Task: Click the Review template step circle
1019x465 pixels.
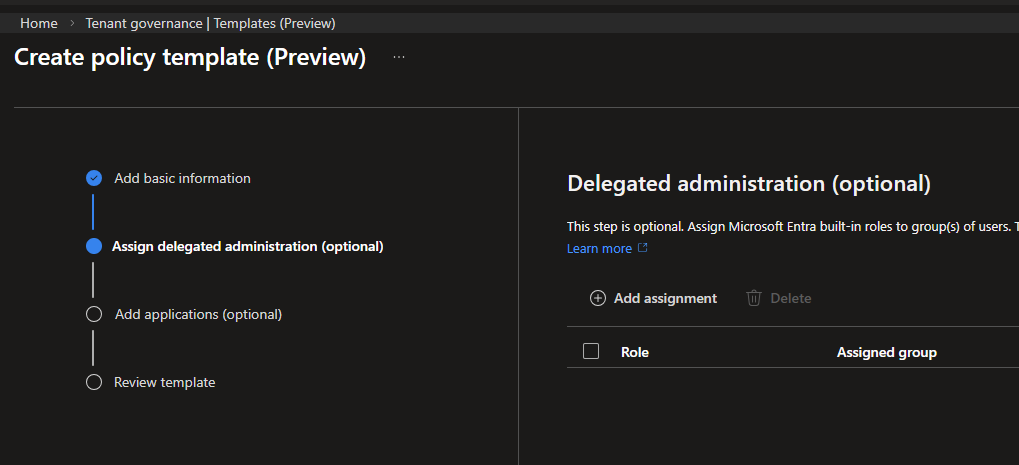Action: (x=94, y=382)
